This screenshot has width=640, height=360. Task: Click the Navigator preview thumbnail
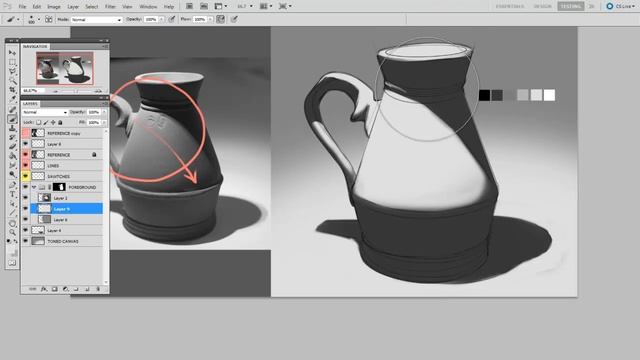click(64, 68)
